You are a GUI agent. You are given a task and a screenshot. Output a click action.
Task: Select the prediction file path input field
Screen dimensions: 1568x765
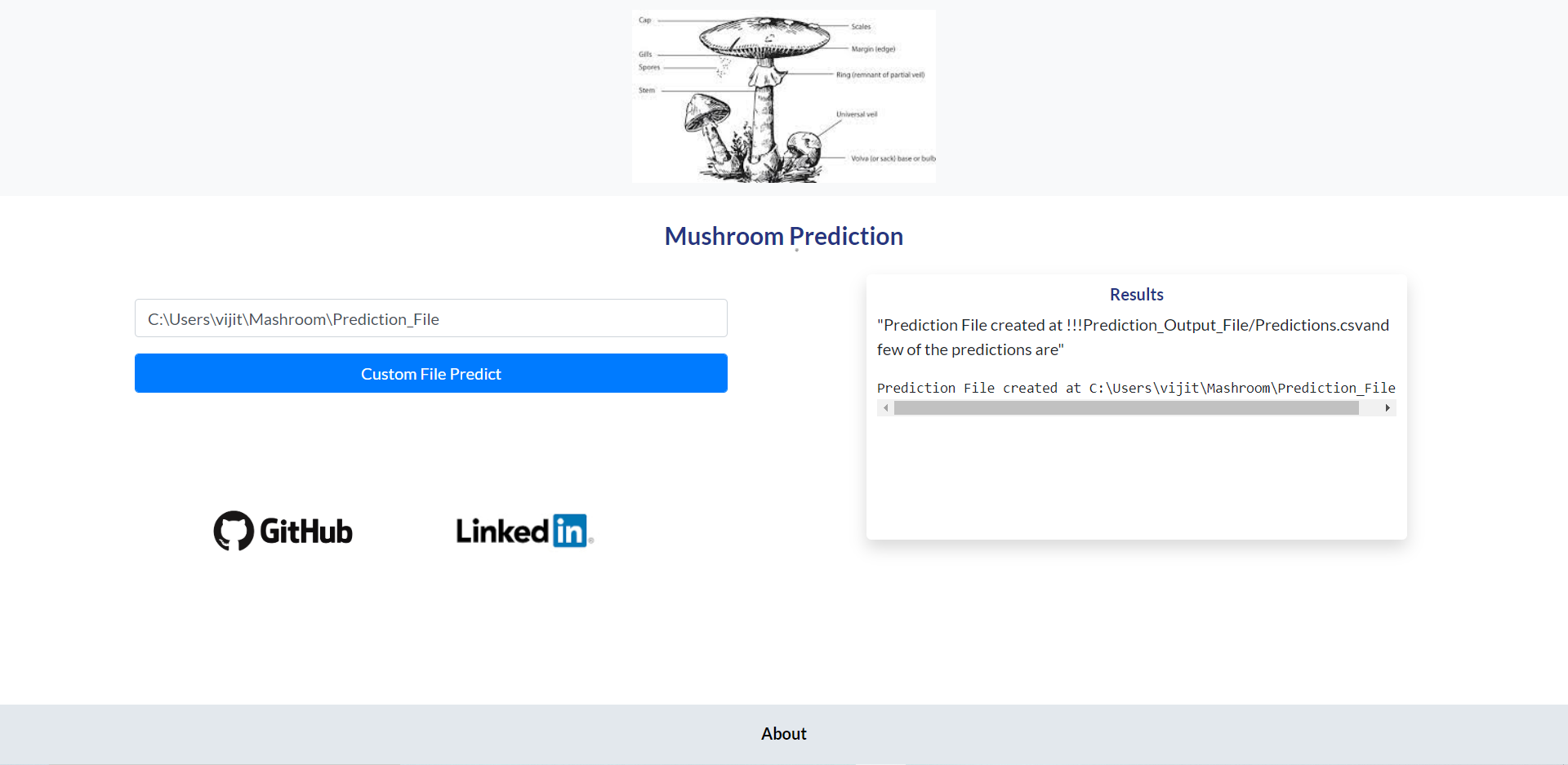tap(430, 318)
